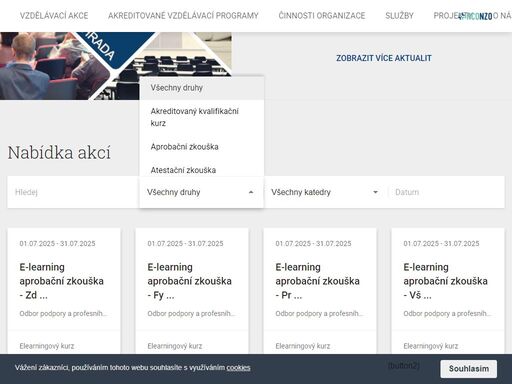
Task: Click the Zobrazit více aktualit link
Action: (384, 58)
